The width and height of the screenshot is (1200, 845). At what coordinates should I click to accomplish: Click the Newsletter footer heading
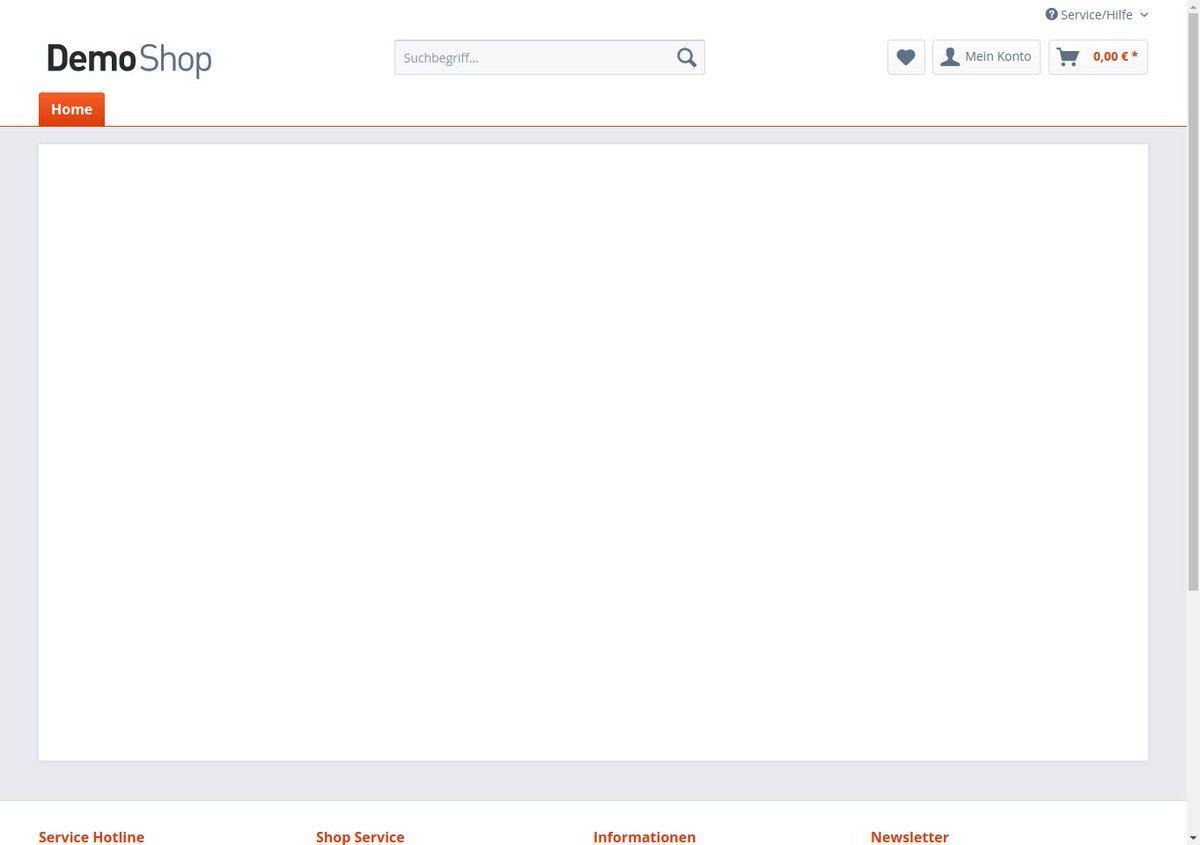(909, 837)
